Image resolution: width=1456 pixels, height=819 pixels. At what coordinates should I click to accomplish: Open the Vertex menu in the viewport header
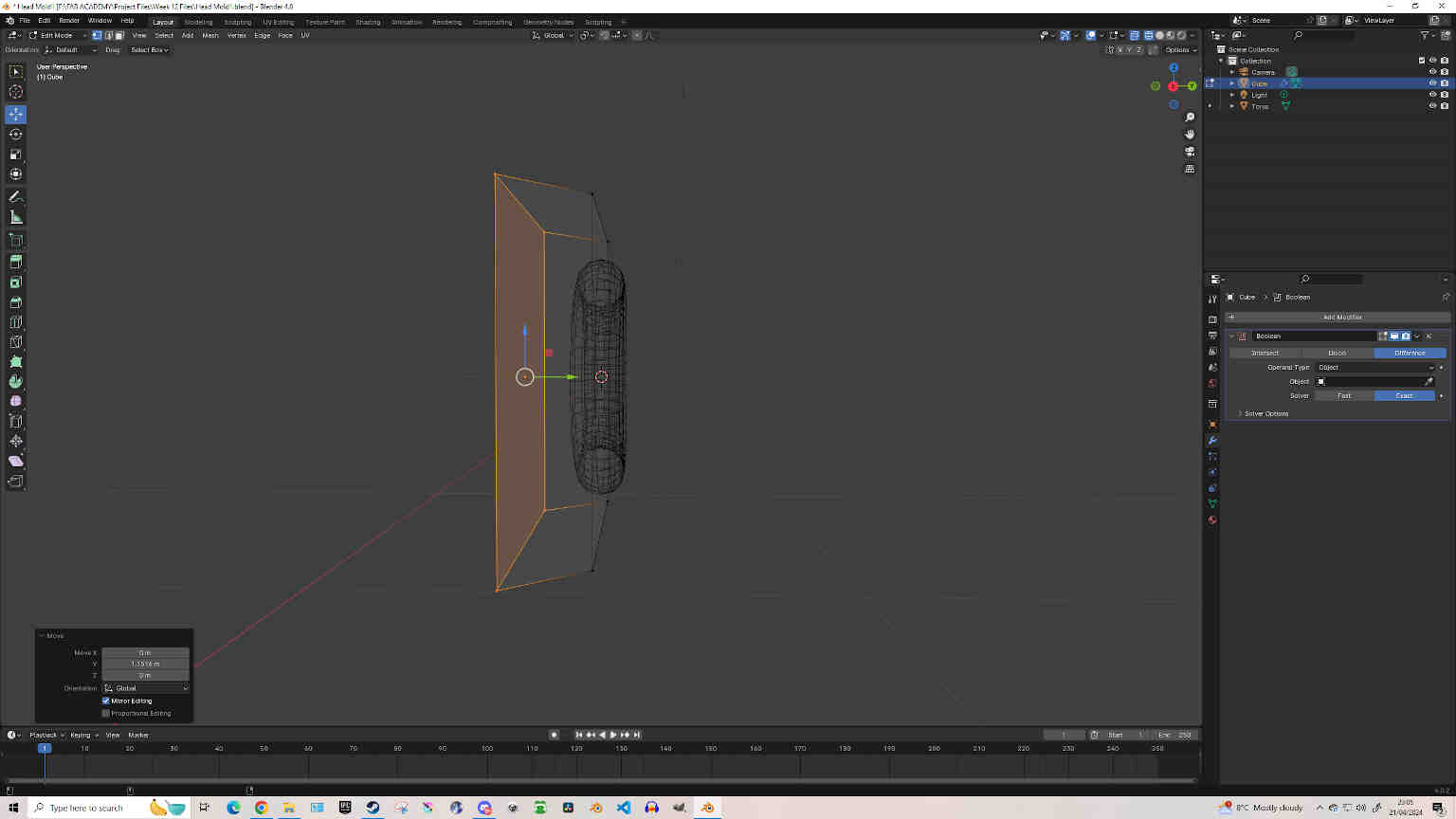[x=237, y=35]
